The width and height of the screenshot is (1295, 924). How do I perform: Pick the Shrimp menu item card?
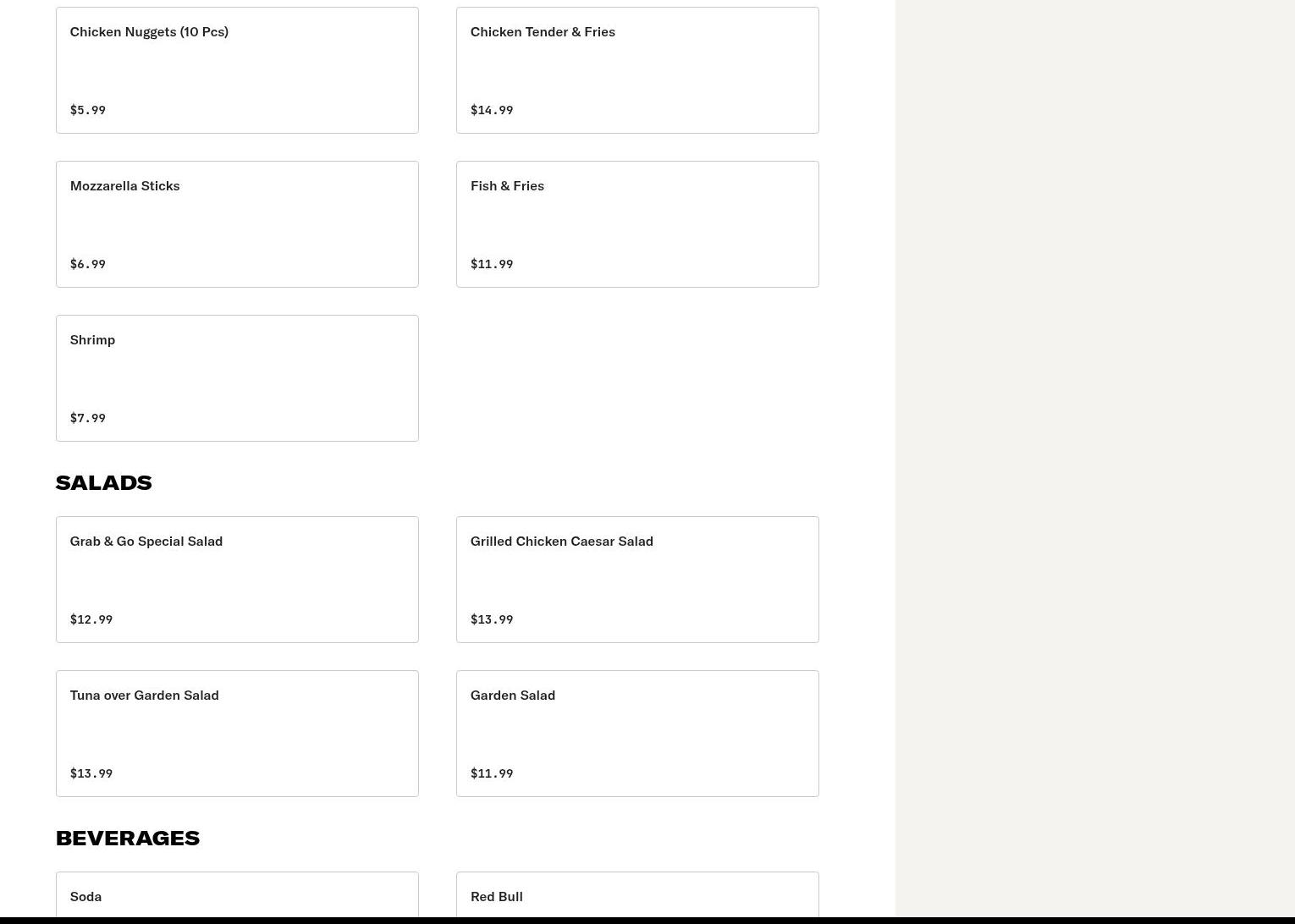pyautogui.click(x=237, y=378)
